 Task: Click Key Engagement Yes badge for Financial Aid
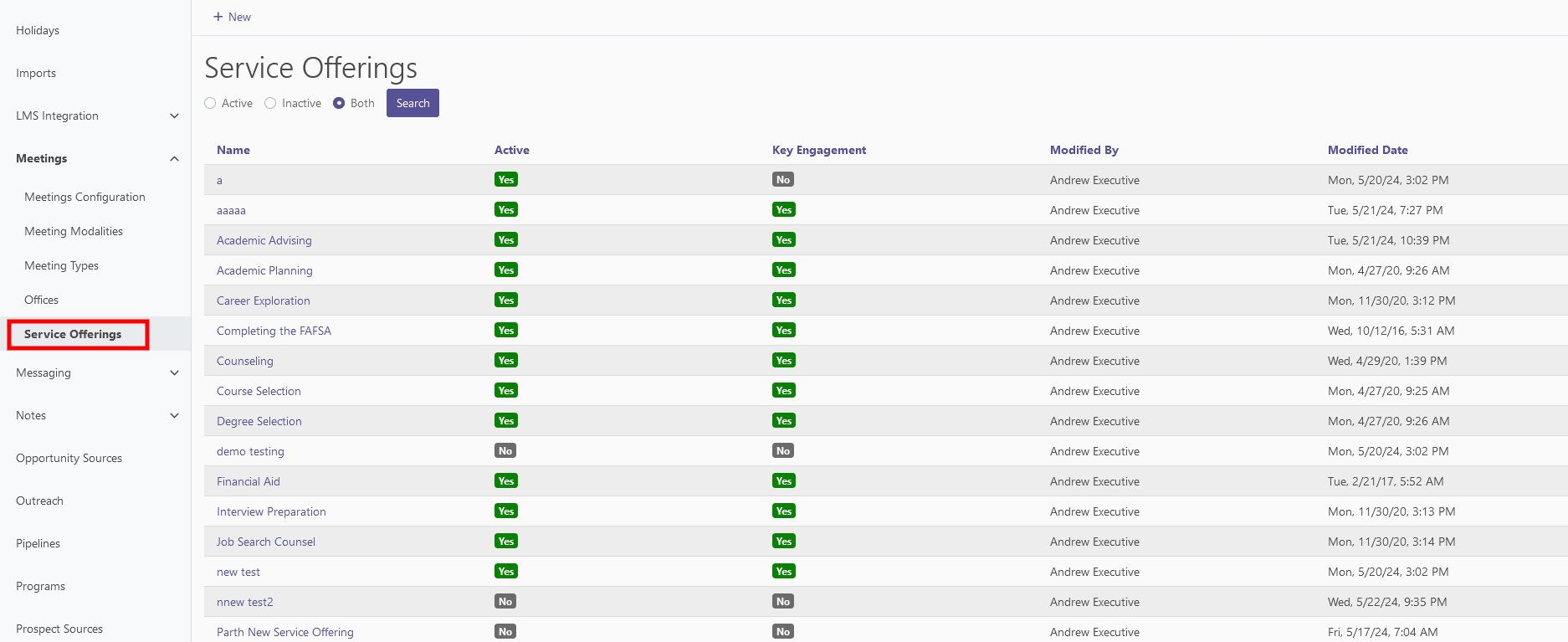click(x=784, y=480)
